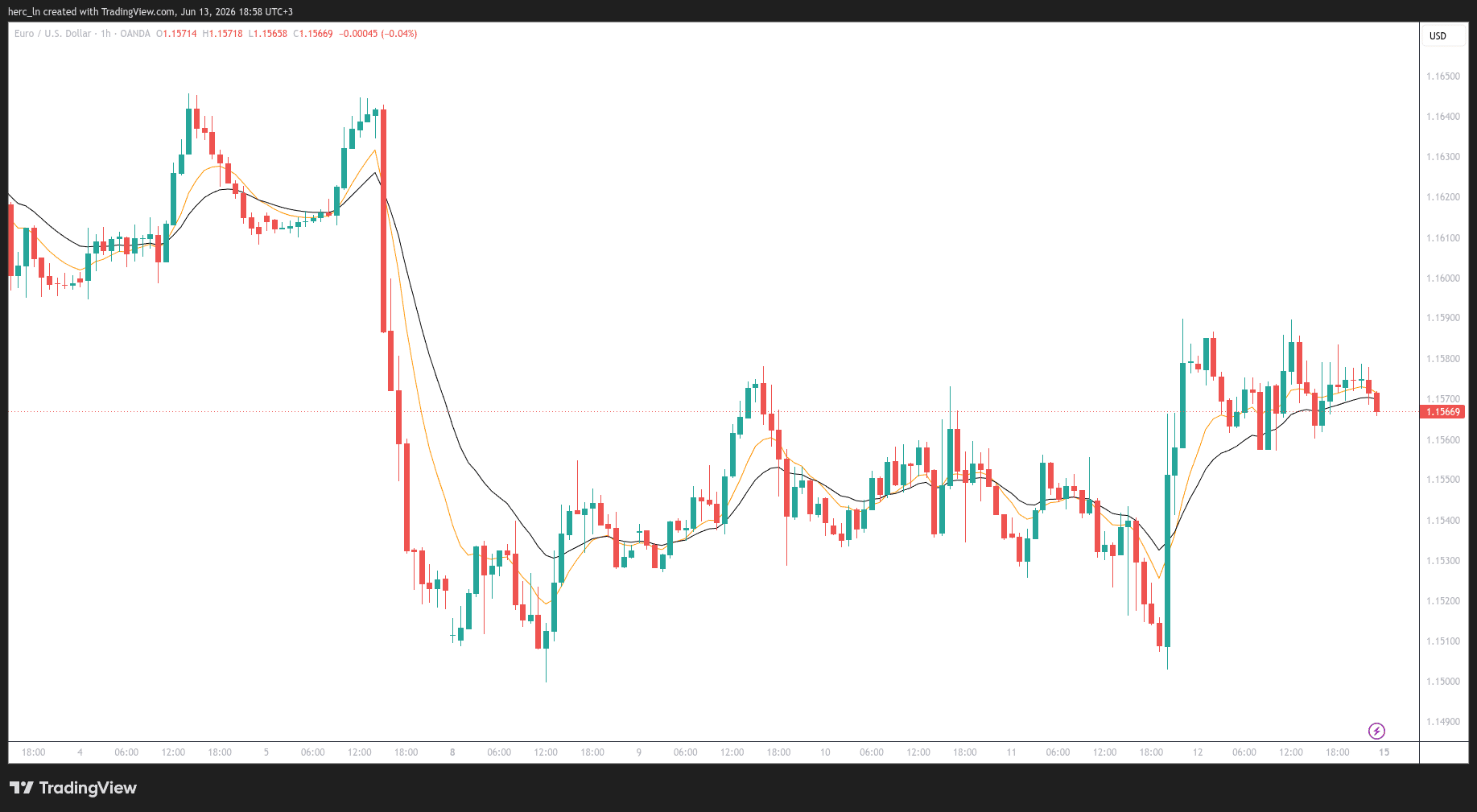1477x812 pixels.
Task: Click the TradingView logo at the bottom
Action: click(73, 788)
